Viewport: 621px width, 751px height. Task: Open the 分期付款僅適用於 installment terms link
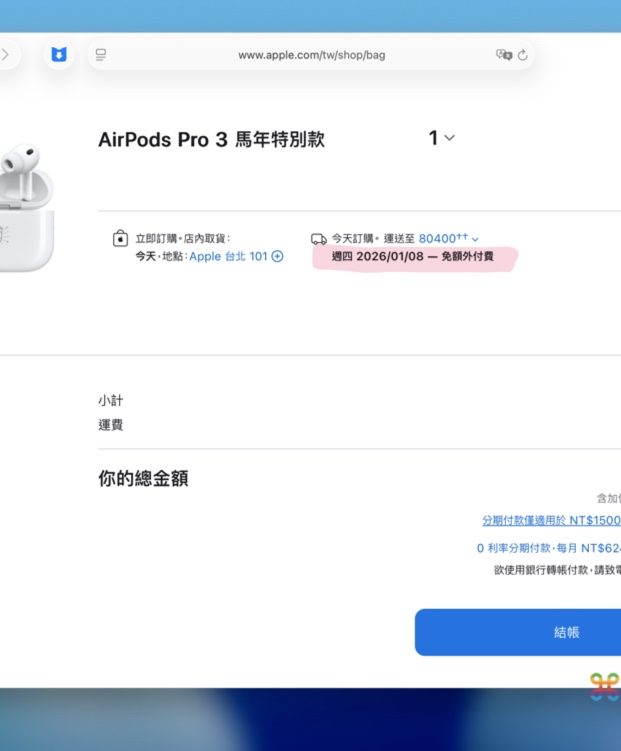[x=551, y=520]
